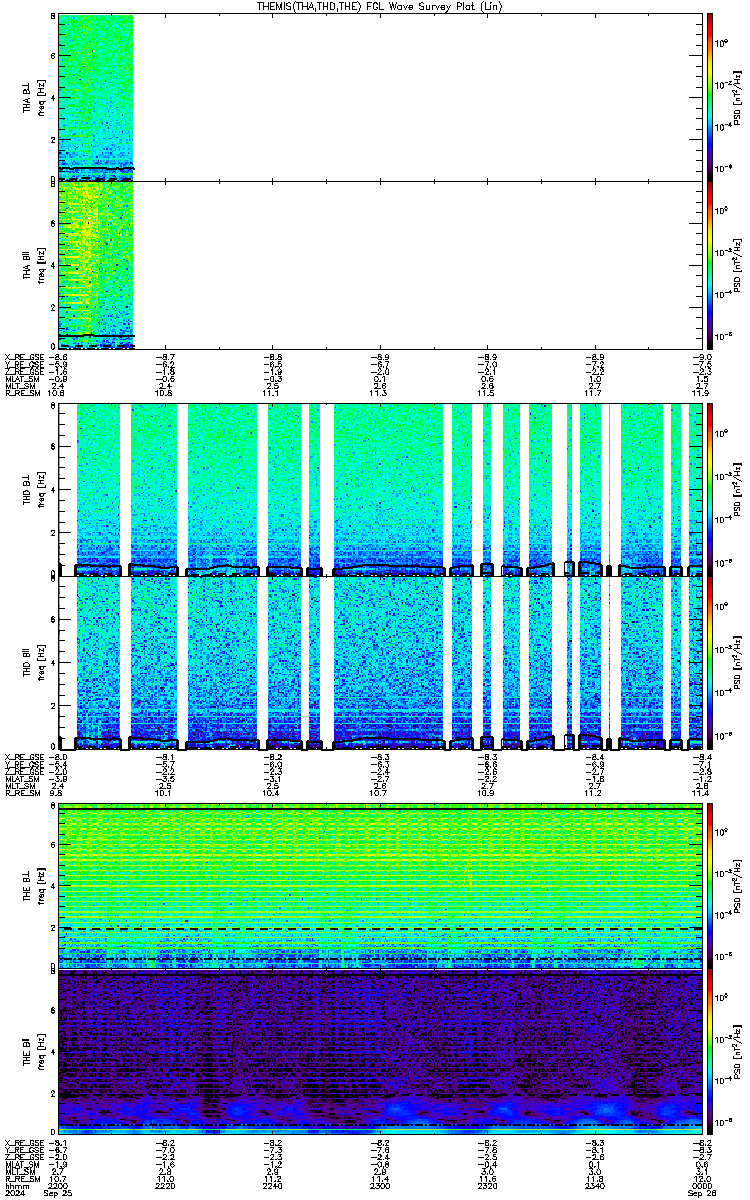Click the PSD color bar beside THD B⊥
Viewport: 750px width, 1200px height.
(x=710, y=490)
